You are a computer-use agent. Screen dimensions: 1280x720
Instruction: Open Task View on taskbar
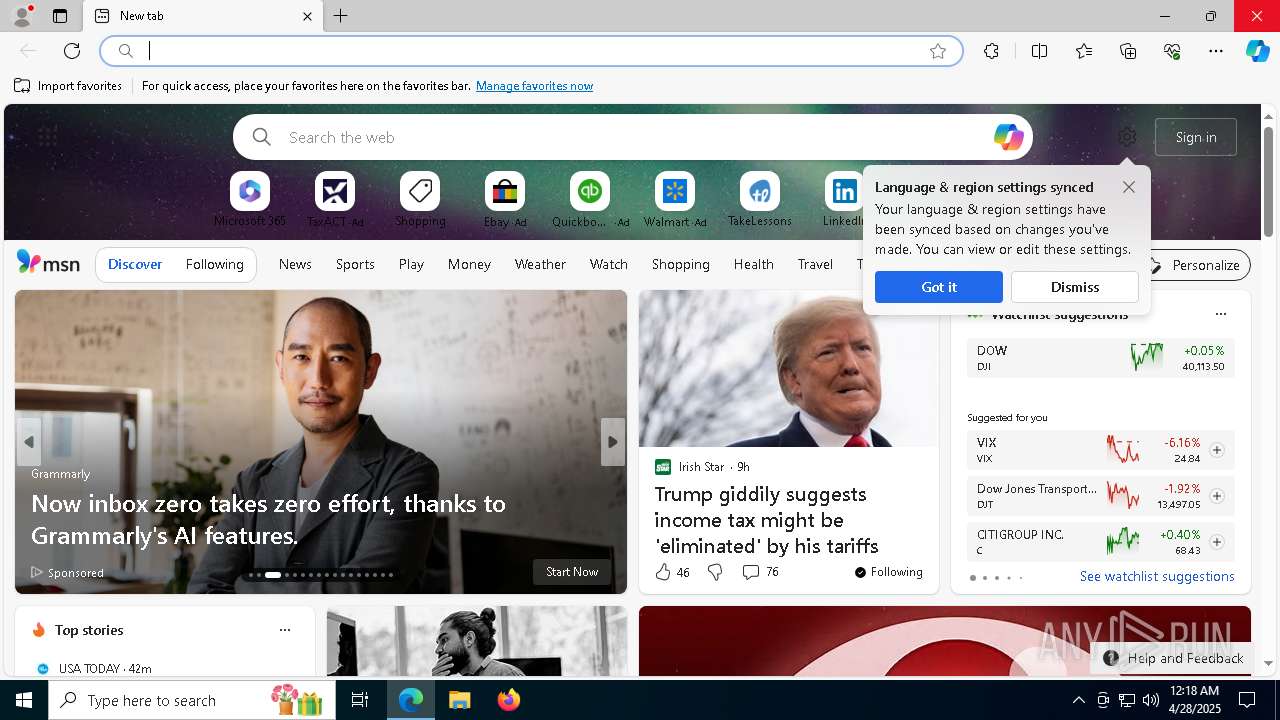point(360,700)
